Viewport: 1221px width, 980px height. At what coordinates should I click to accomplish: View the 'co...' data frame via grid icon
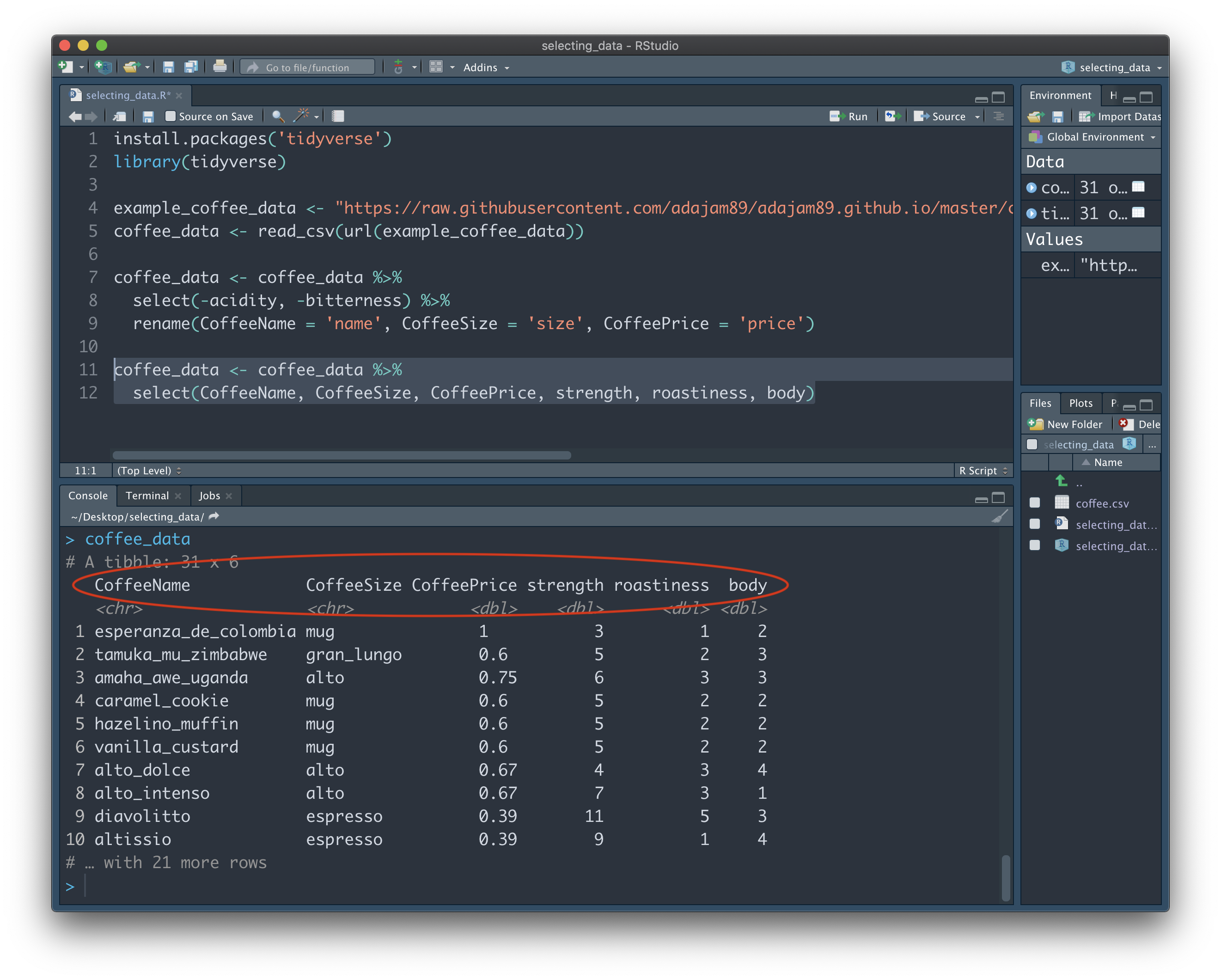click(1138, 187)
